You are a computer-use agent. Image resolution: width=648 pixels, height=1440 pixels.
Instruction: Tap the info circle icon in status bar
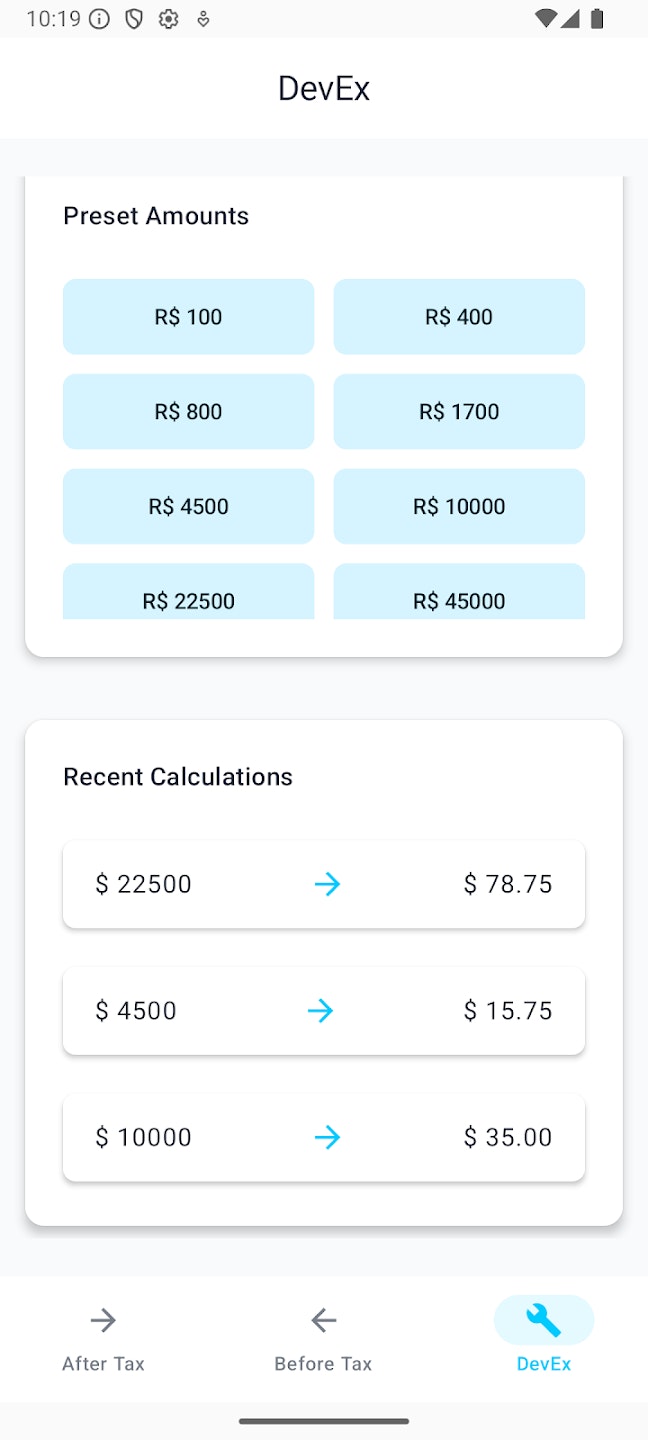[99, 18]
